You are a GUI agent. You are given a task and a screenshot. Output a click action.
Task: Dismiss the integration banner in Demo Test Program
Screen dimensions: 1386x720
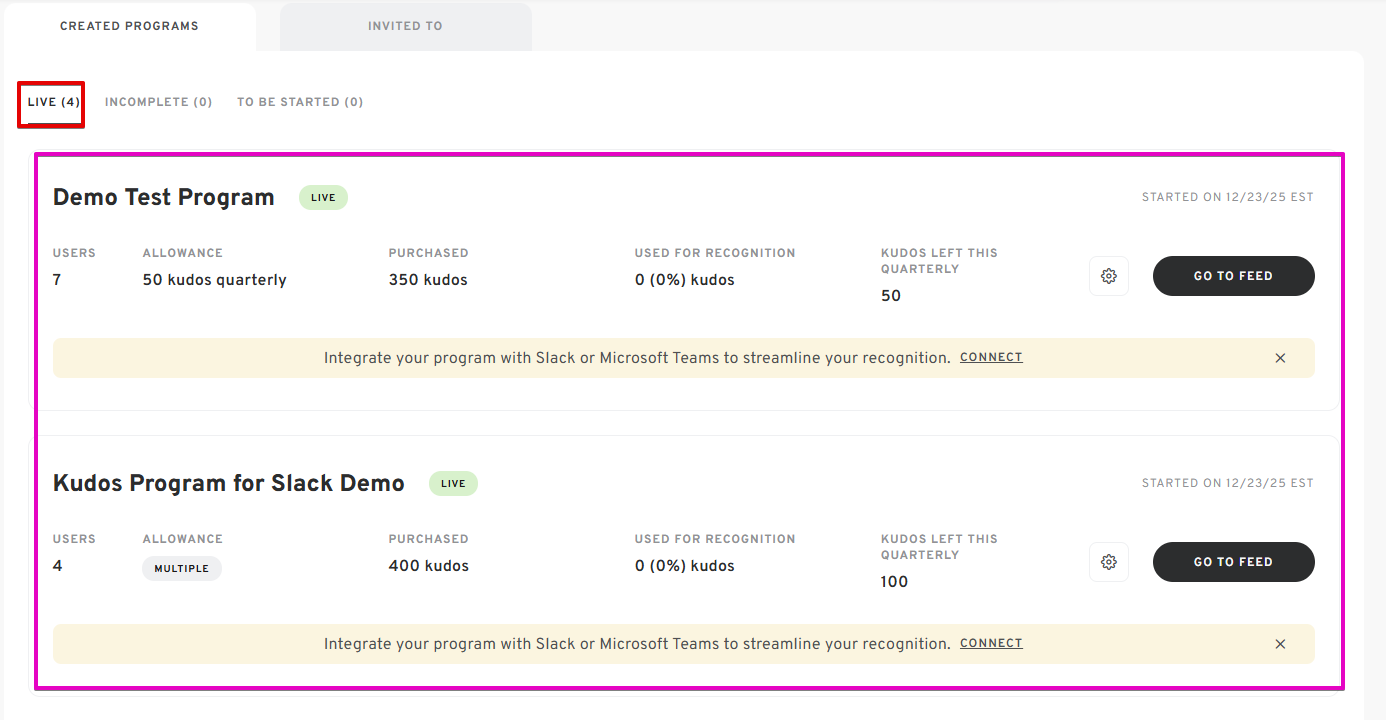click(1280, 358)
